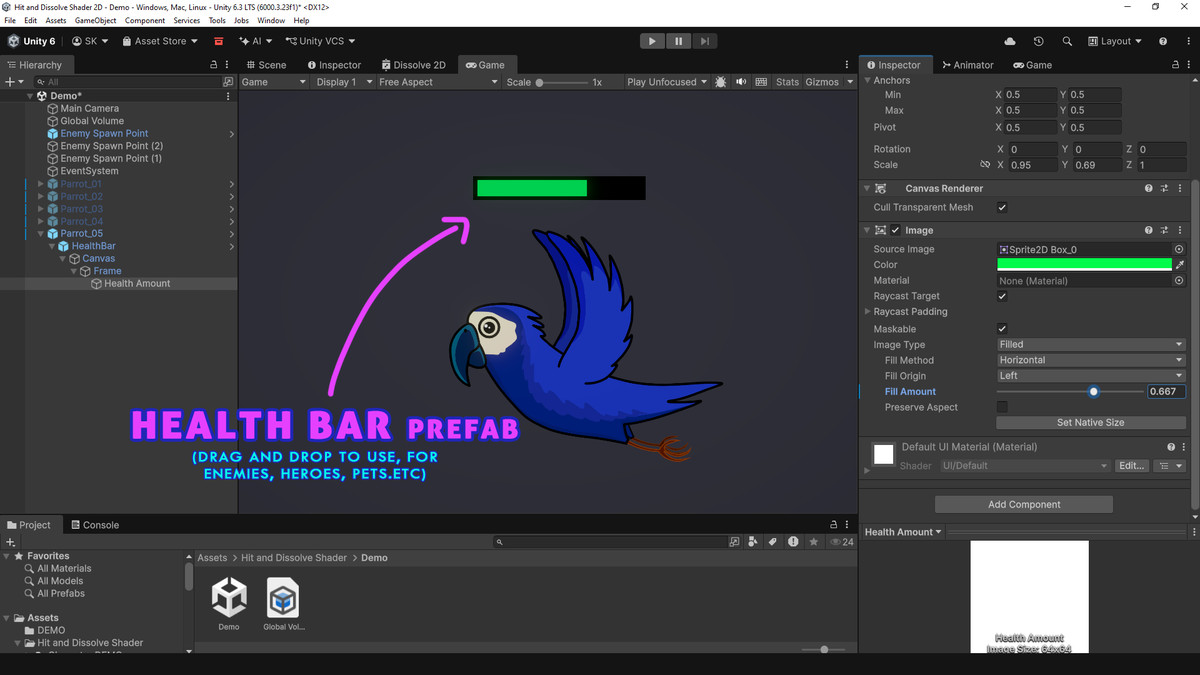Collapse the Parrot_05 tree node

[x=41, y=234]
